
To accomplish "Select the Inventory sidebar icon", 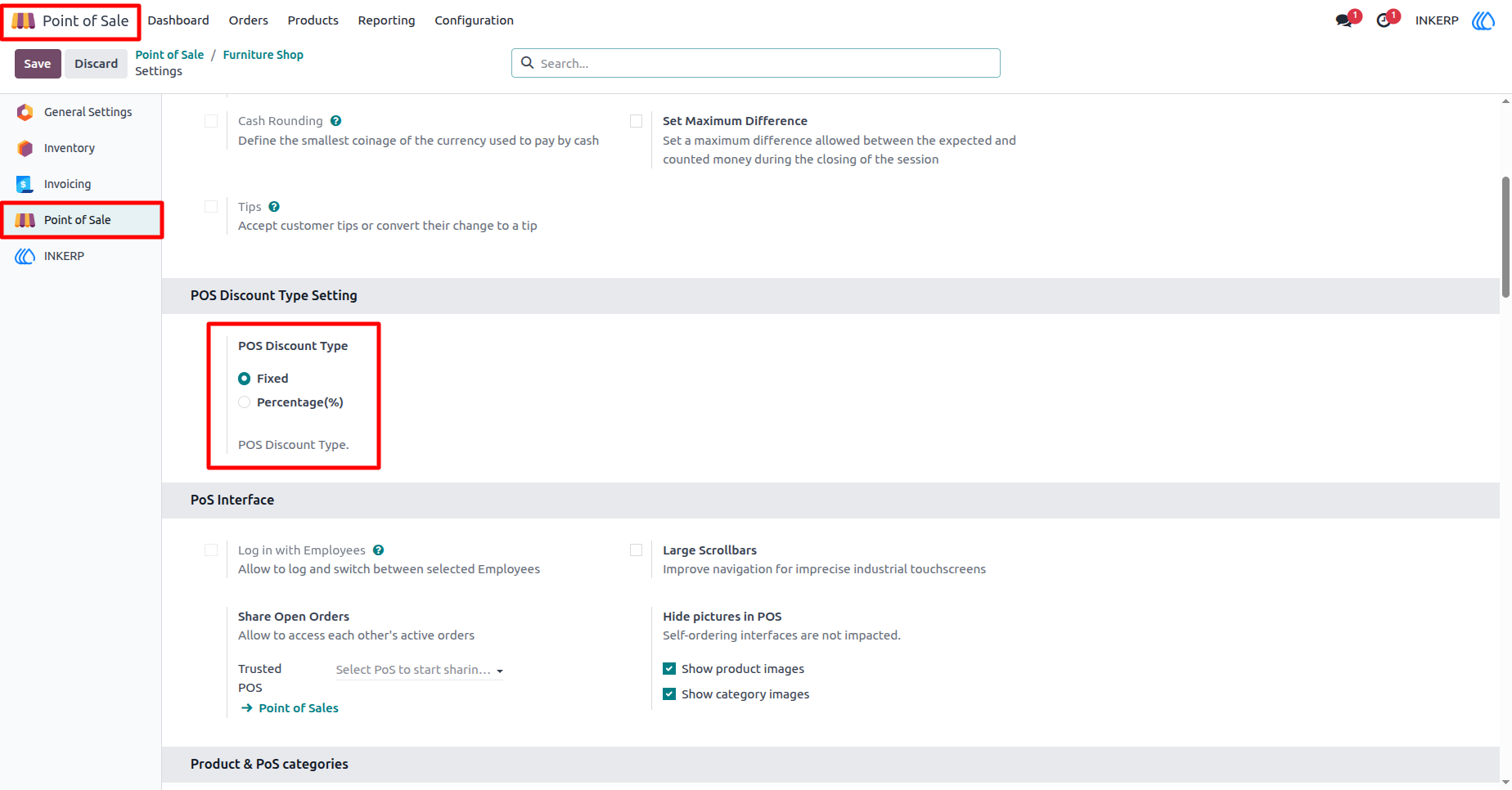I will pos(25,148).
